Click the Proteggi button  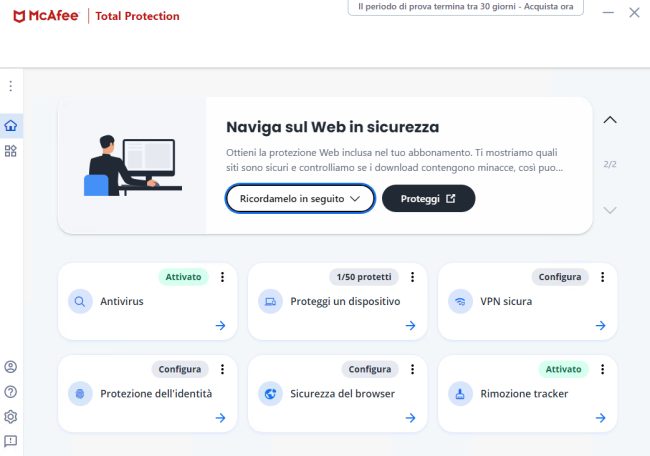[428, 199]
